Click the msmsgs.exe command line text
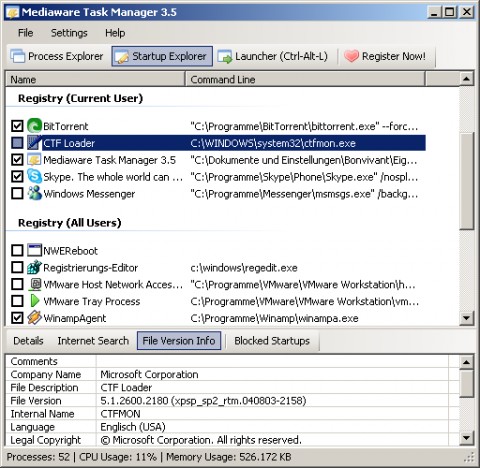480x468 pixels. (304, 194)
